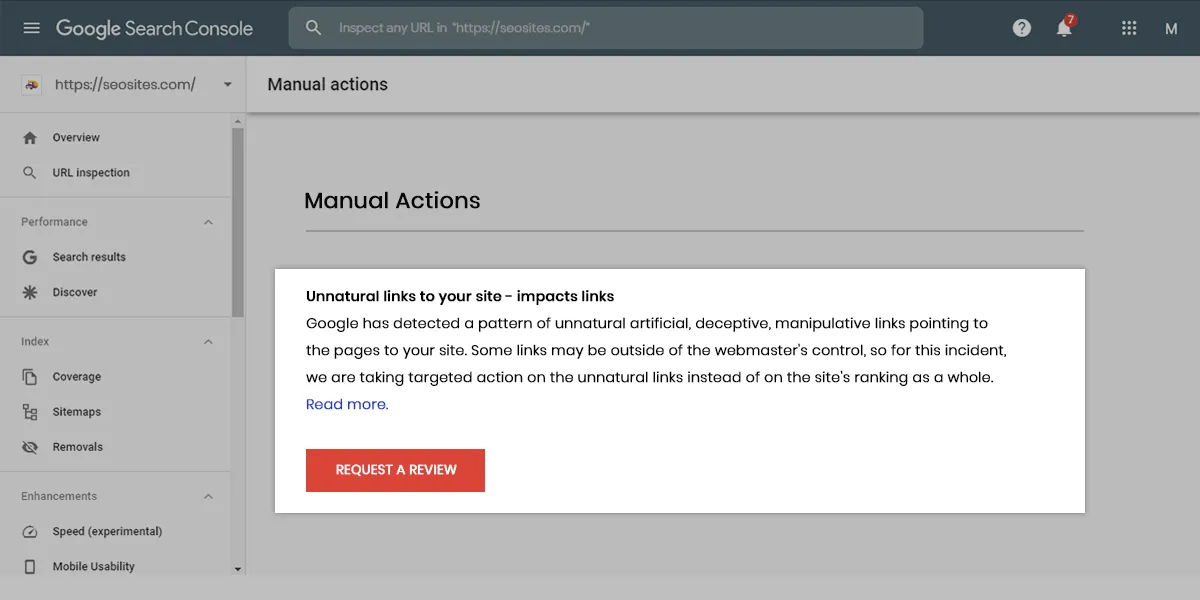Open the Sitemaps page
Image resolution: width=1200 pixels, height=600 pixels.
tap(77, 412)
